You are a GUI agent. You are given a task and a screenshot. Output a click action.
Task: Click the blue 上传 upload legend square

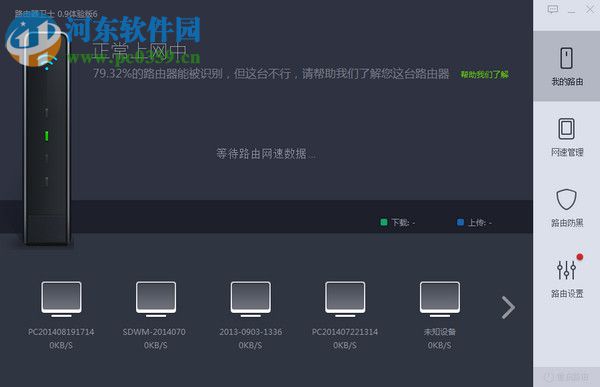coord(460,222)
